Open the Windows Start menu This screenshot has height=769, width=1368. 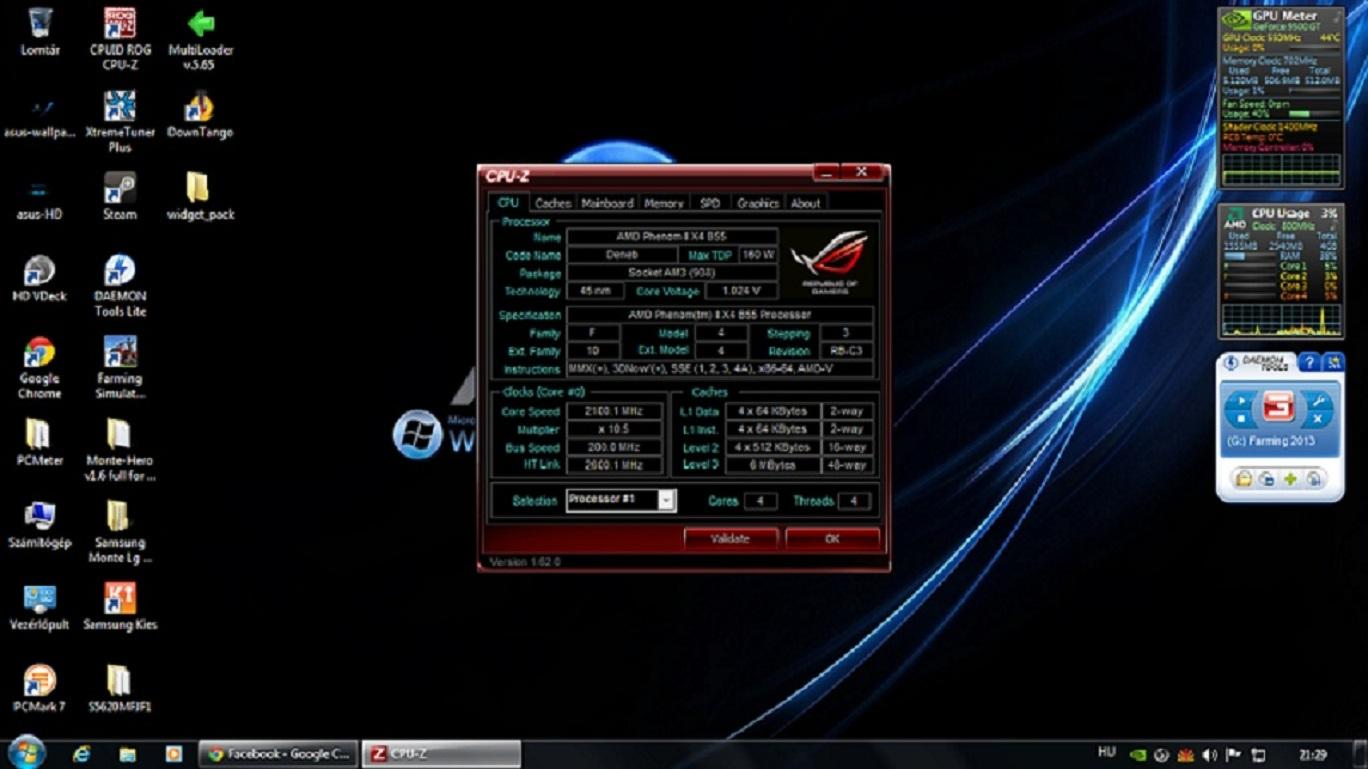(26, 753)
